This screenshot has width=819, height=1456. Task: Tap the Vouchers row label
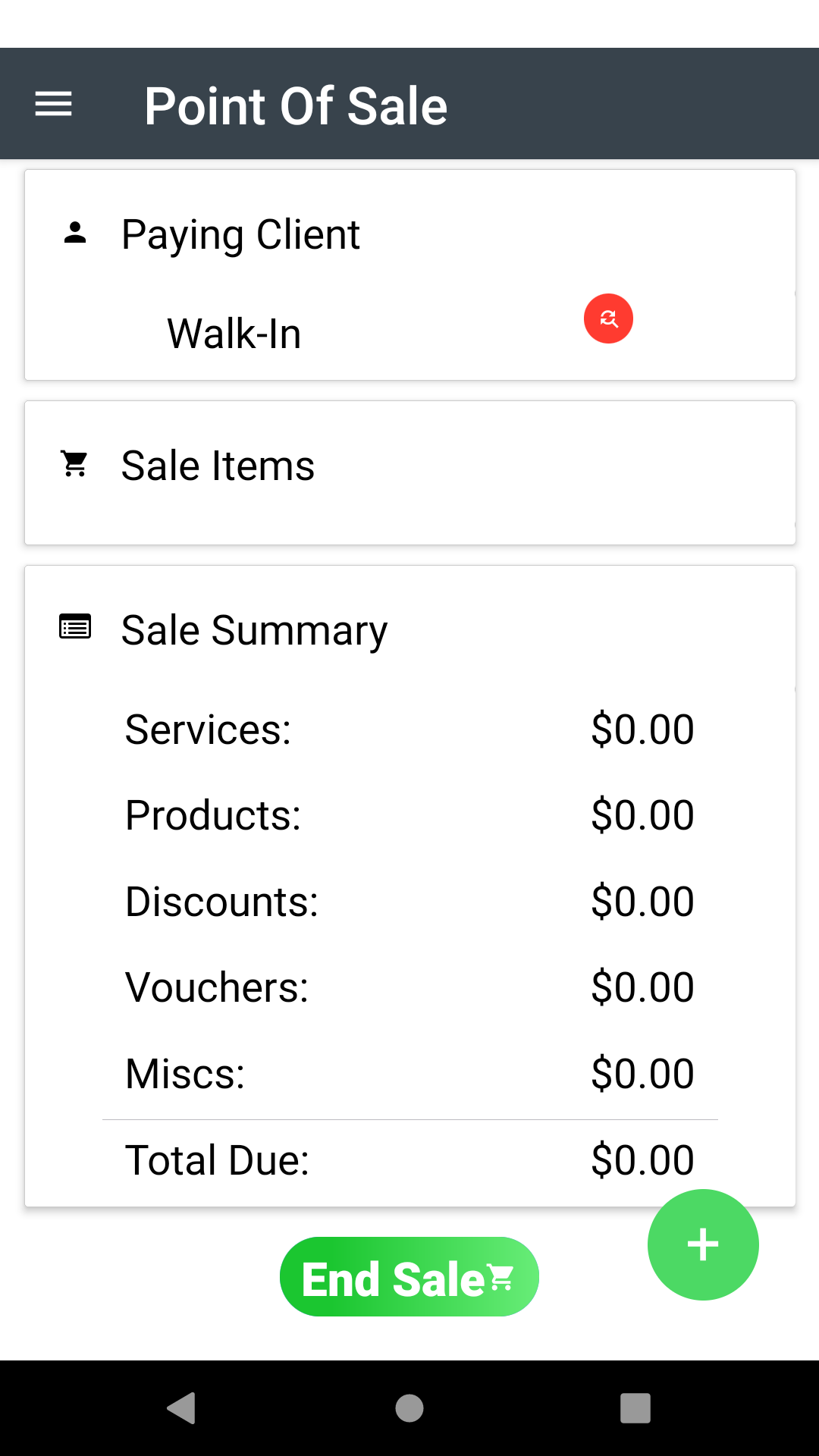click(x=217, y=987)
